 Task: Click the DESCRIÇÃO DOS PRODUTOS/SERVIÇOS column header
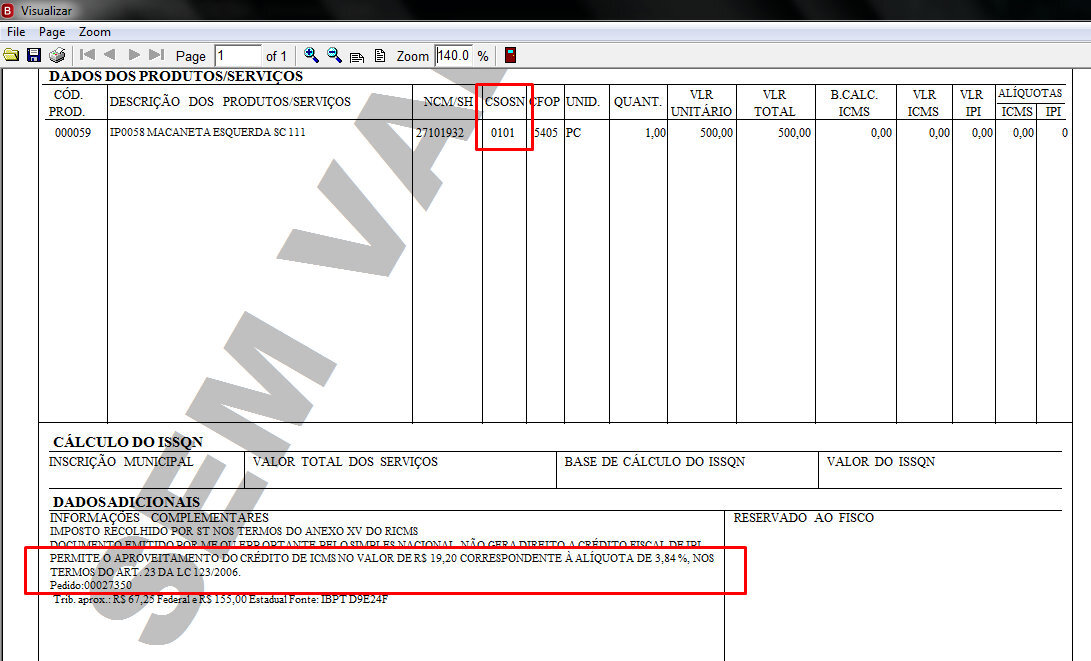coord(230,102)
